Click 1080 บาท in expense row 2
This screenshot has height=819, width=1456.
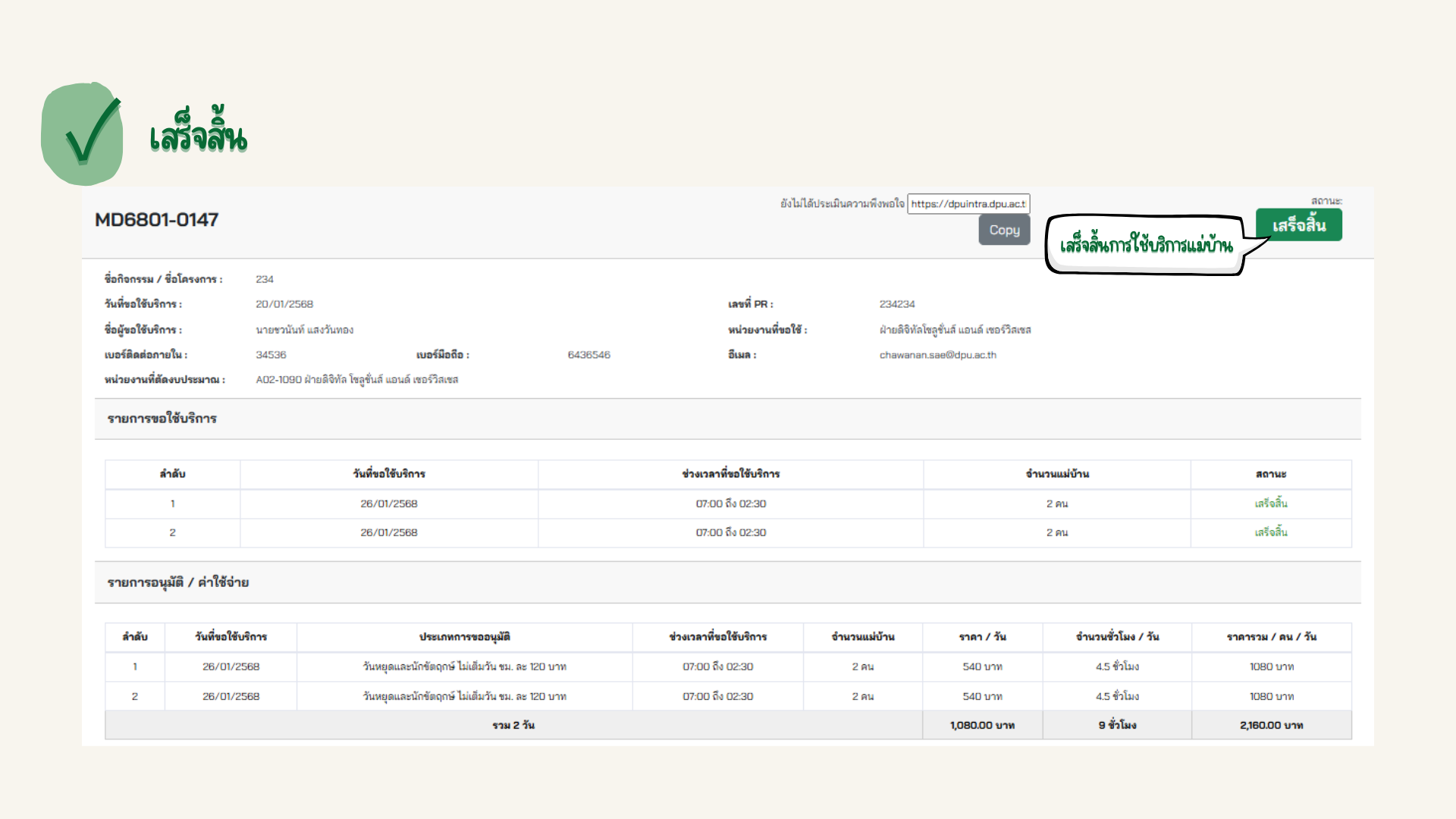1272,696
